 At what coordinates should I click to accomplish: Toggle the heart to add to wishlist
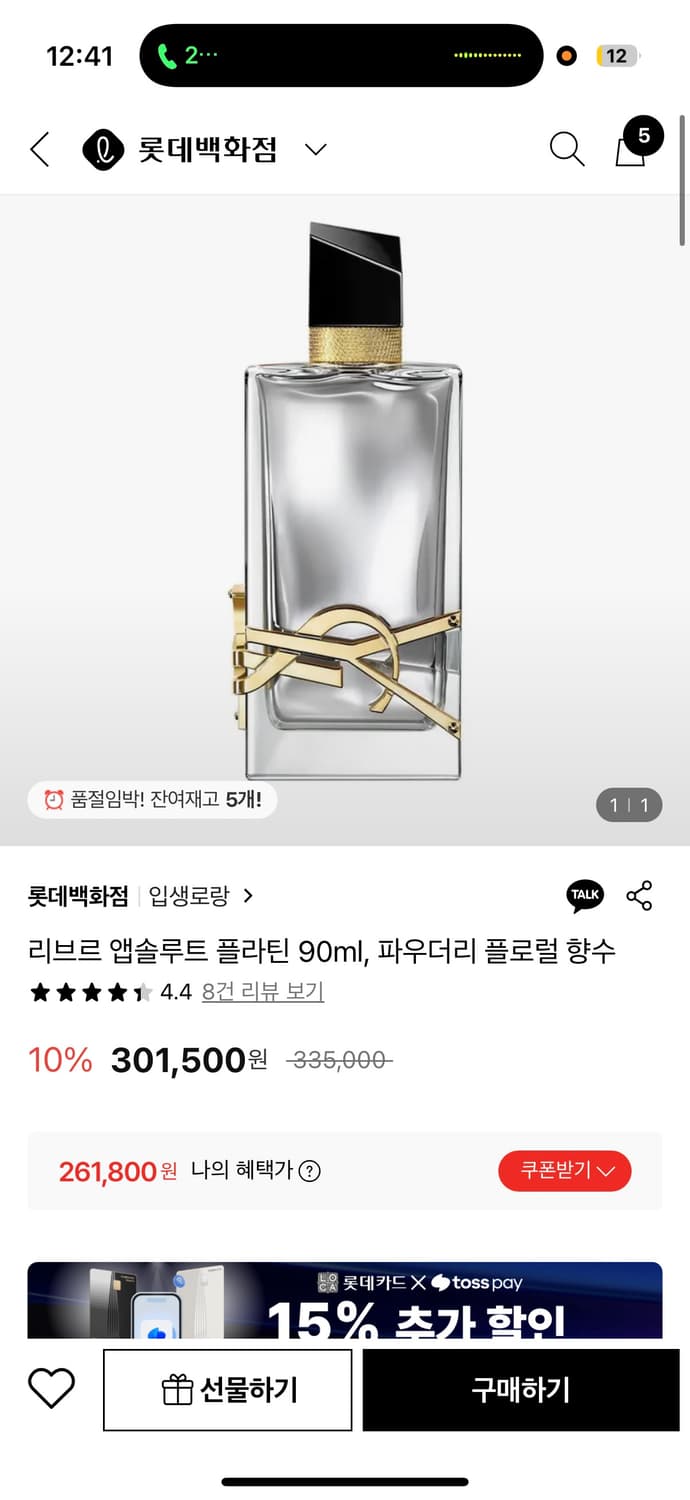[52, 1388]
